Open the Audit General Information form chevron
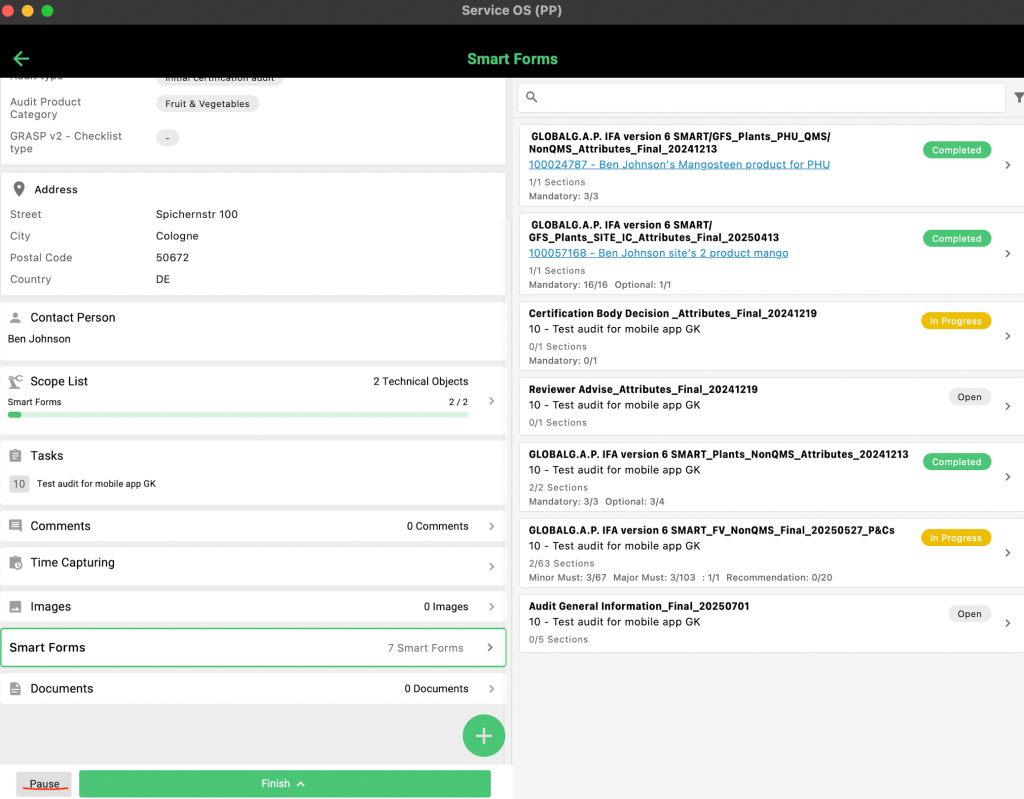The width and height of the screenshot is (1024, 799). pos(1007,623)
